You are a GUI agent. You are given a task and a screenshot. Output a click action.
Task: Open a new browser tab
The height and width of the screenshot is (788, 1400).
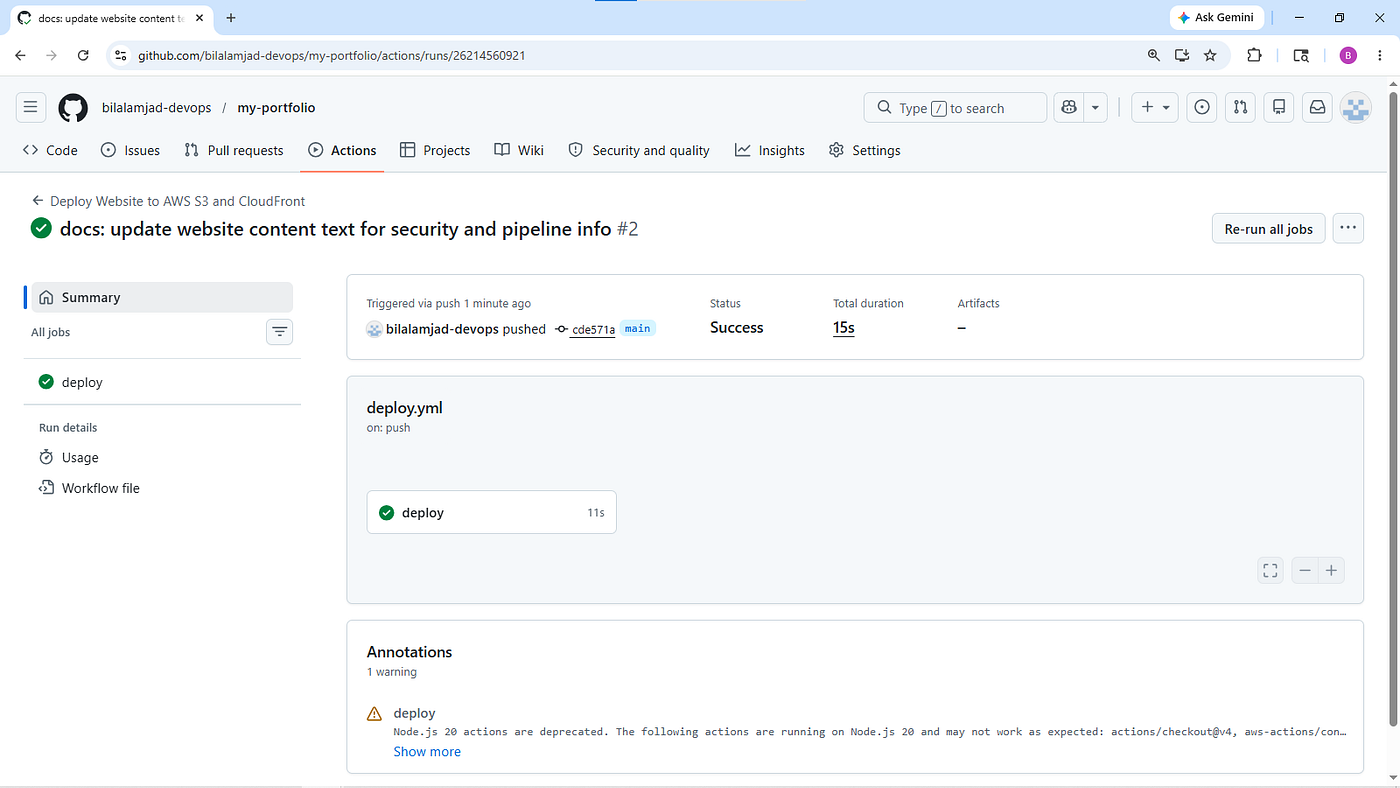click(x=231, y=18)
